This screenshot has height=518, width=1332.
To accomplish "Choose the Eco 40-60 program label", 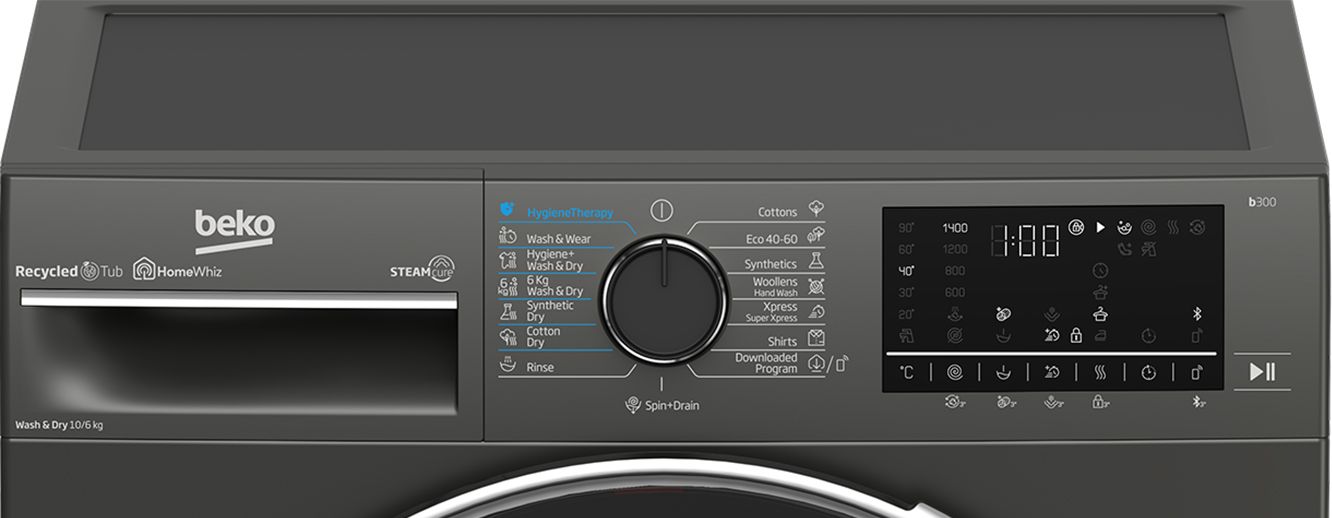I will (x=772, y=239).
